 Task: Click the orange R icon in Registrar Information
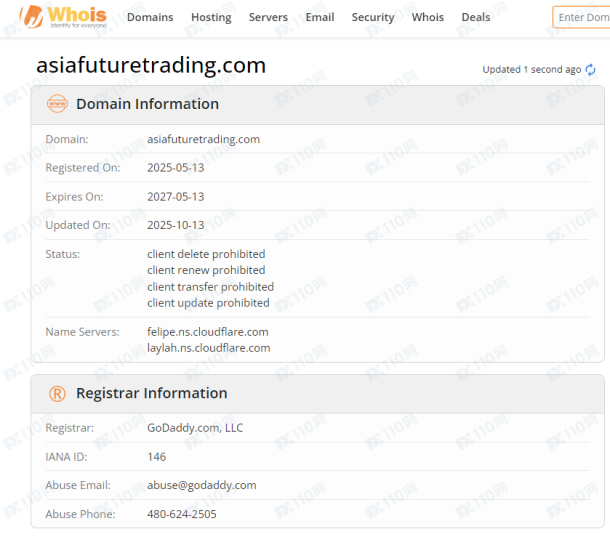pyautogui.click(x=57, y=393)
